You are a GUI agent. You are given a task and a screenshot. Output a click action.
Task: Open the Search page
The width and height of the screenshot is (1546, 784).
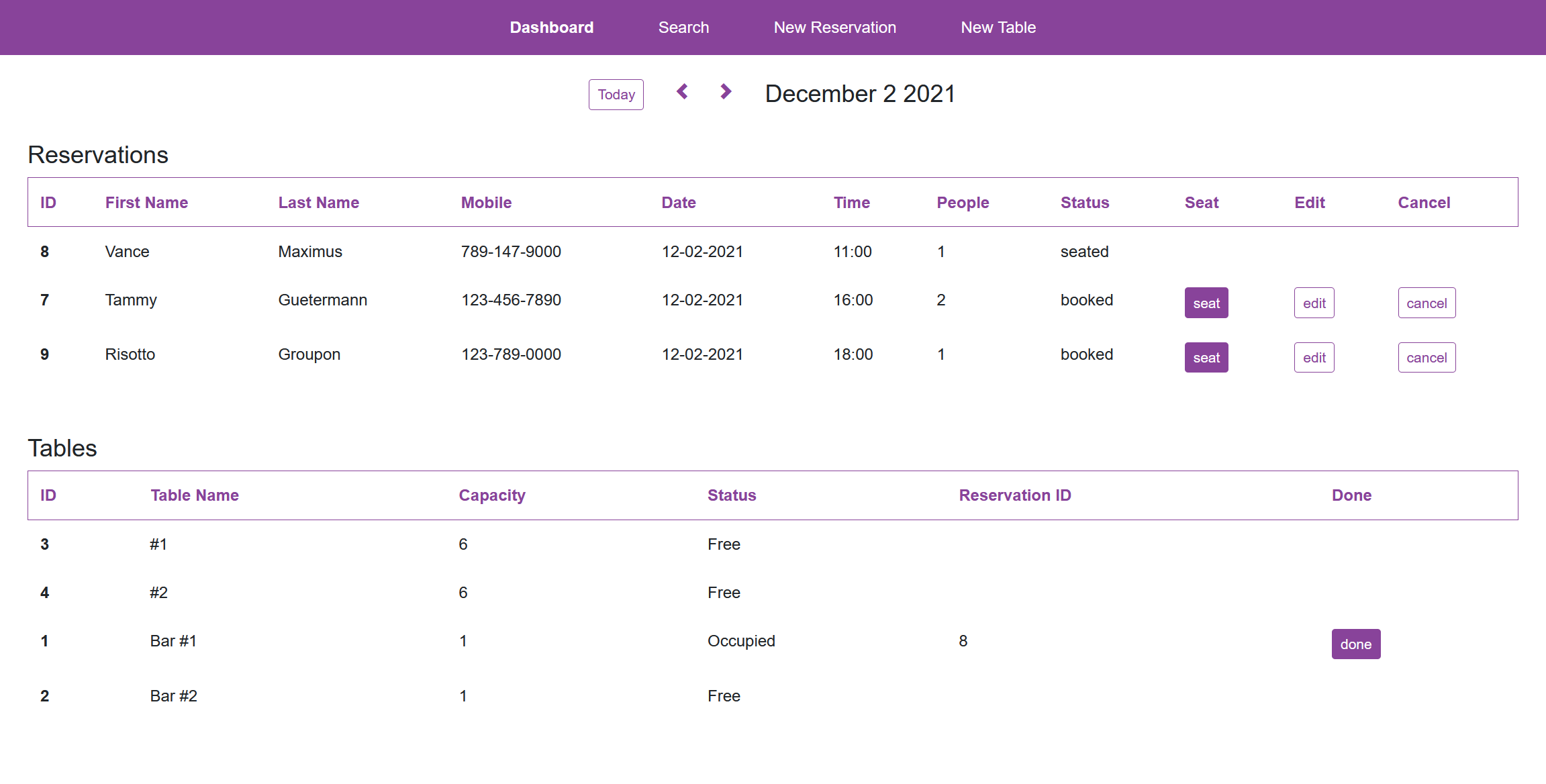click(x=683, y=27)
